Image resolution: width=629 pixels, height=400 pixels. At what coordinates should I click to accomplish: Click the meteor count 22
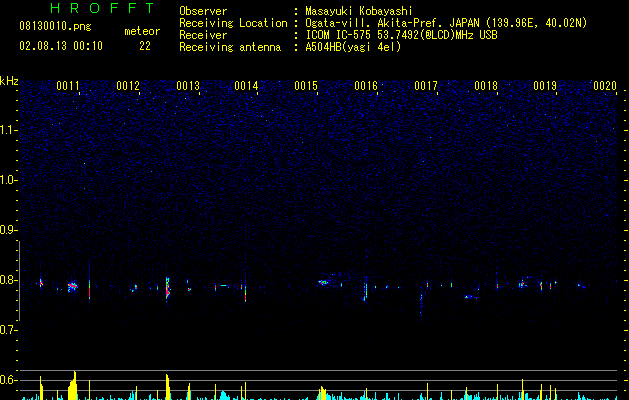click(145, 46)
